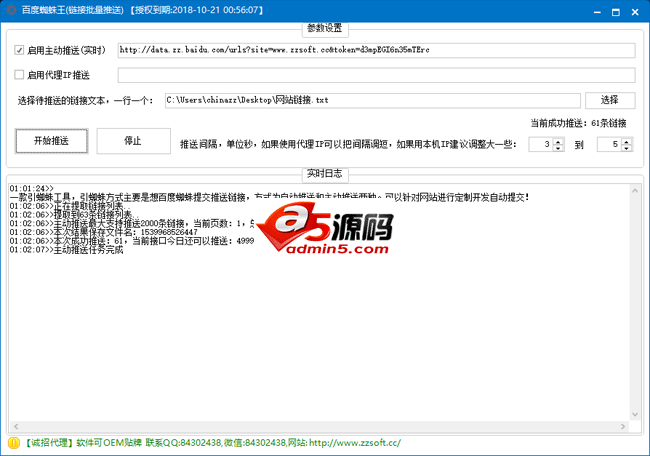Increase the minimum interval value of 3
650x456 pixels.
(x=558, y=141)
